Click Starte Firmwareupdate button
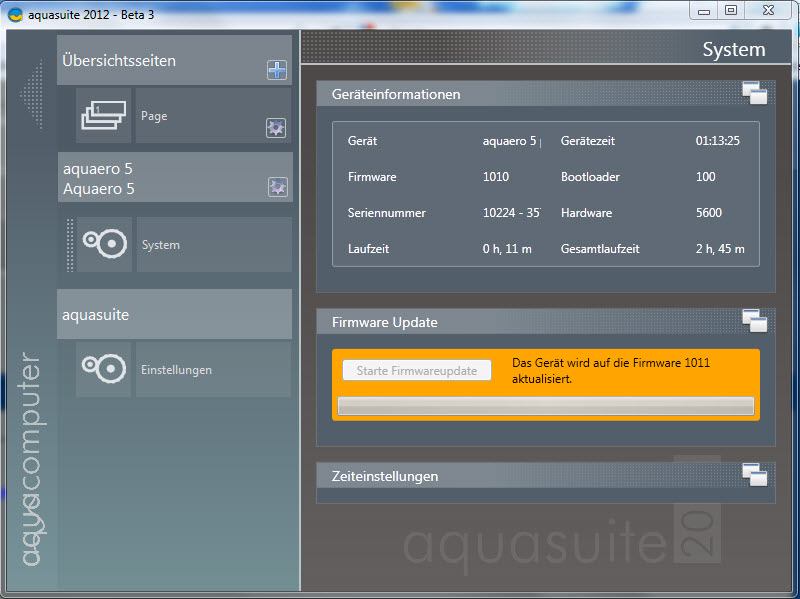Screen dimensions: 800x599 click(x=417, y=370)
